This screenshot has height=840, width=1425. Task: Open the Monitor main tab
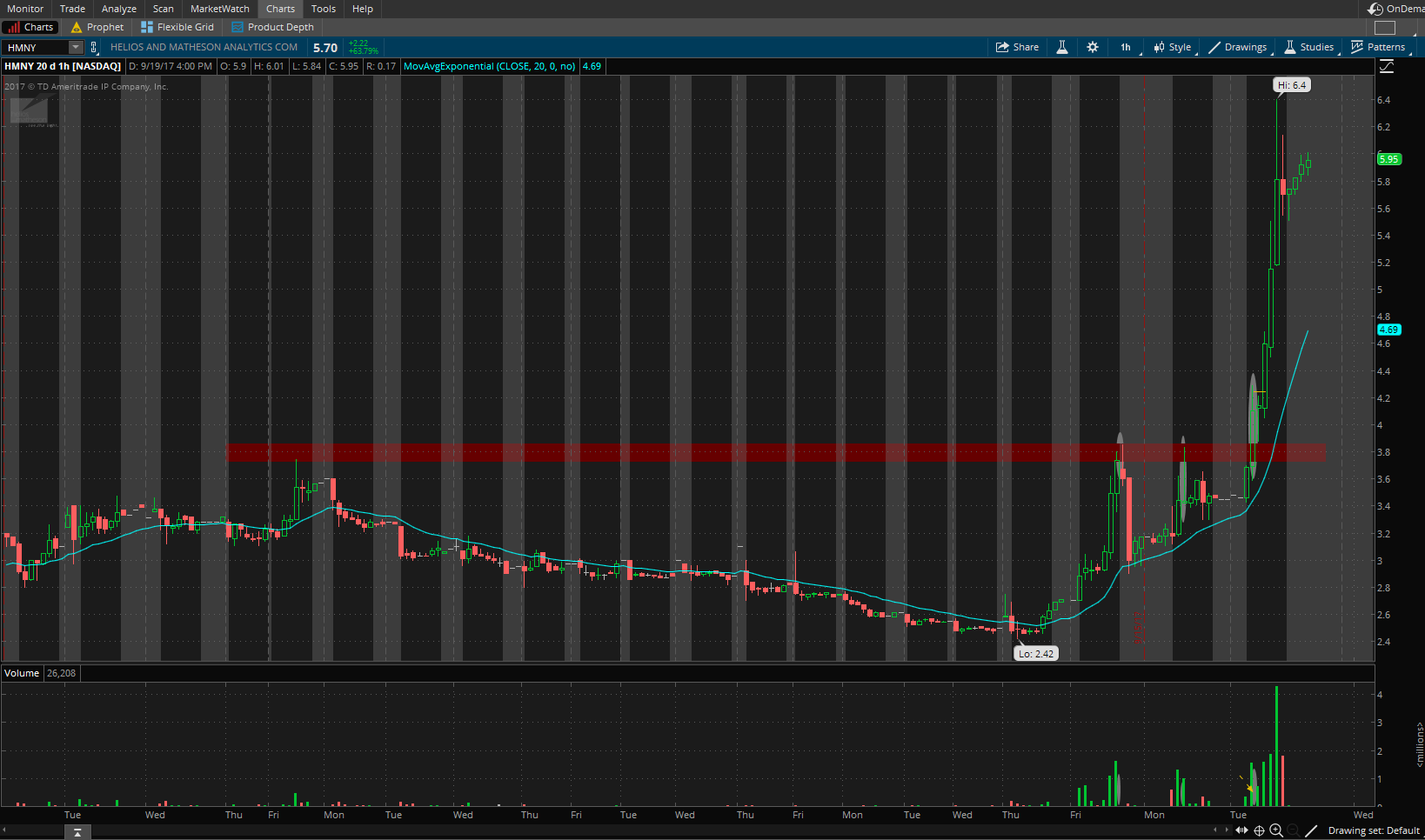pos(25,9)
